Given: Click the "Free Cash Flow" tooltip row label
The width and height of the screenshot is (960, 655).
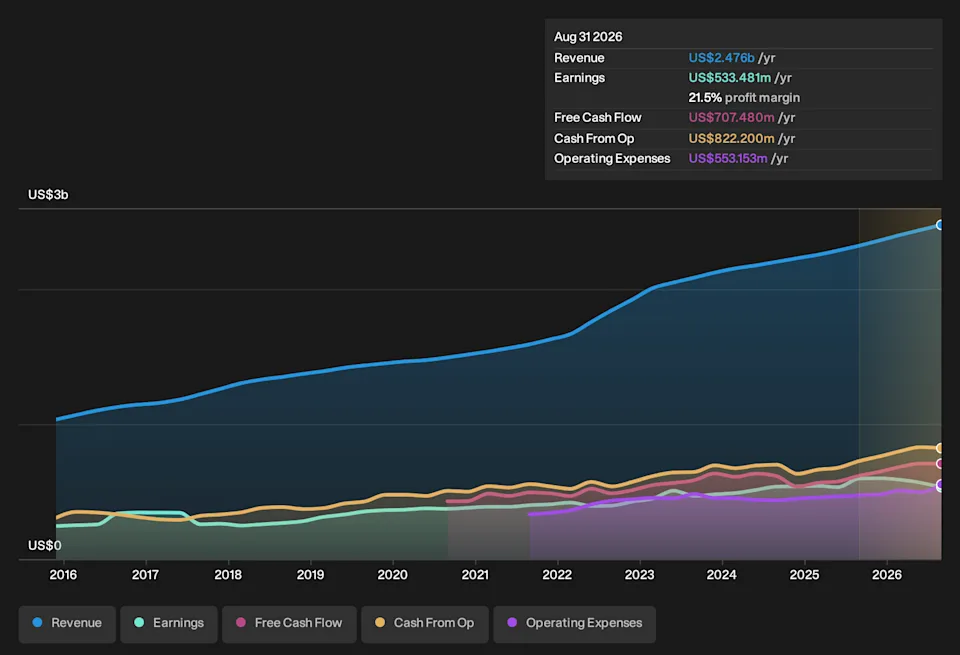Looking at the screenshot, I should pos(598,118).
